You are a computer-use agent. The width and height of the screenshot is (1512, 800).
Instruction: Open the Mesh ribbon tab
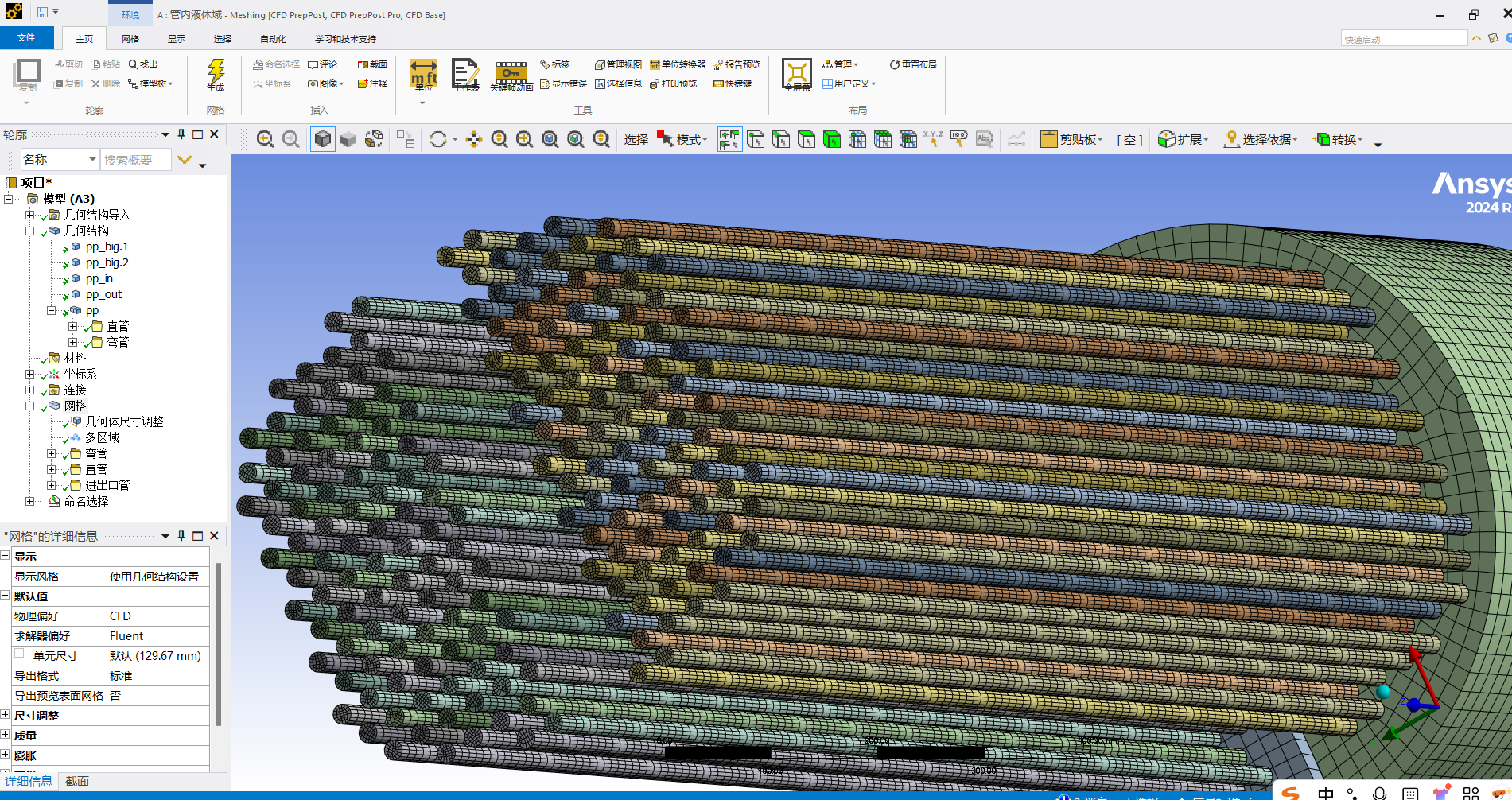pos(130,39)
